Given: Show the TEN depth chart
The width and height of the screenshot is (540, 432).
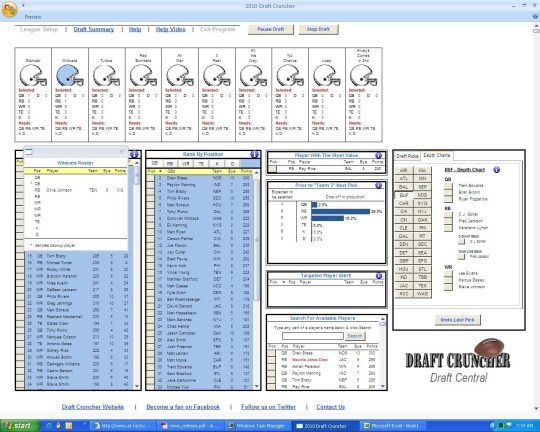Looking at the screenshot, I should [422, 286].
